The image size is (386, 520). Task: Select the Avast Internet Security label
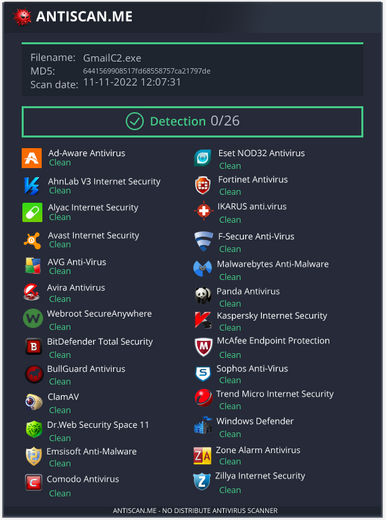(93, 236)
